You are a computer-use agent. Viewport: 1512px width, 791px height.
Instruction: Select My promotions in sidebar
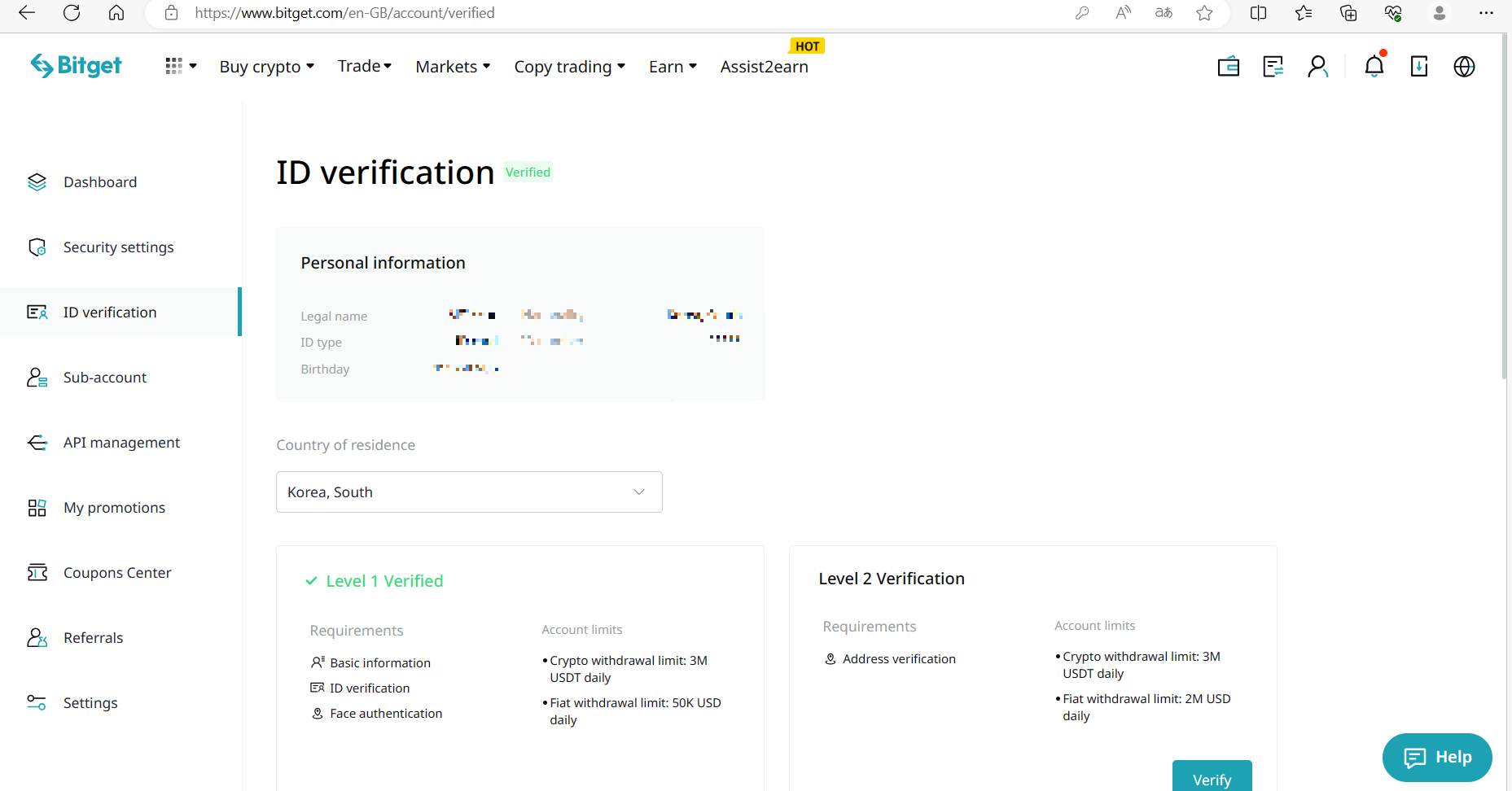coord(114,508)
